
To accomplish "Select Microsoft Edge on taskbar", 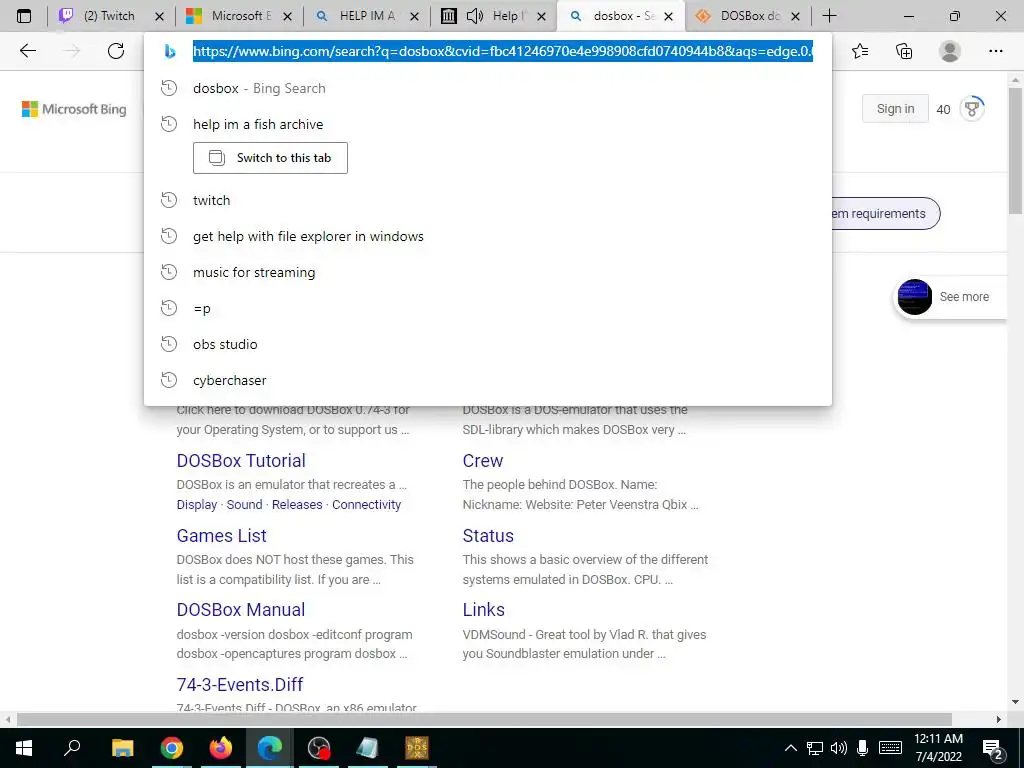I will pyautogui.click(x=270, y=747).
